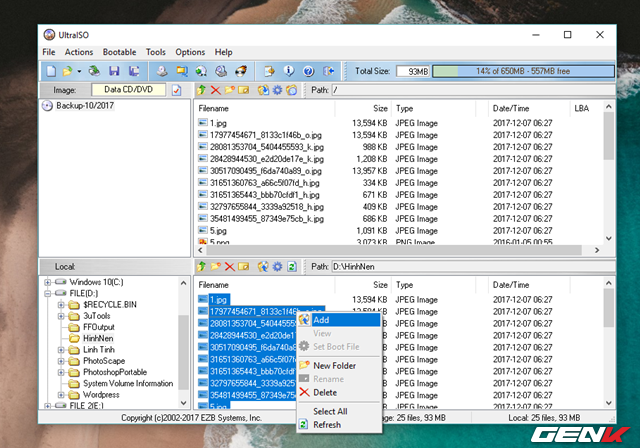This screenshot has height=448, width=640.
Task: Open the Help menu
Action: [223, 52]
